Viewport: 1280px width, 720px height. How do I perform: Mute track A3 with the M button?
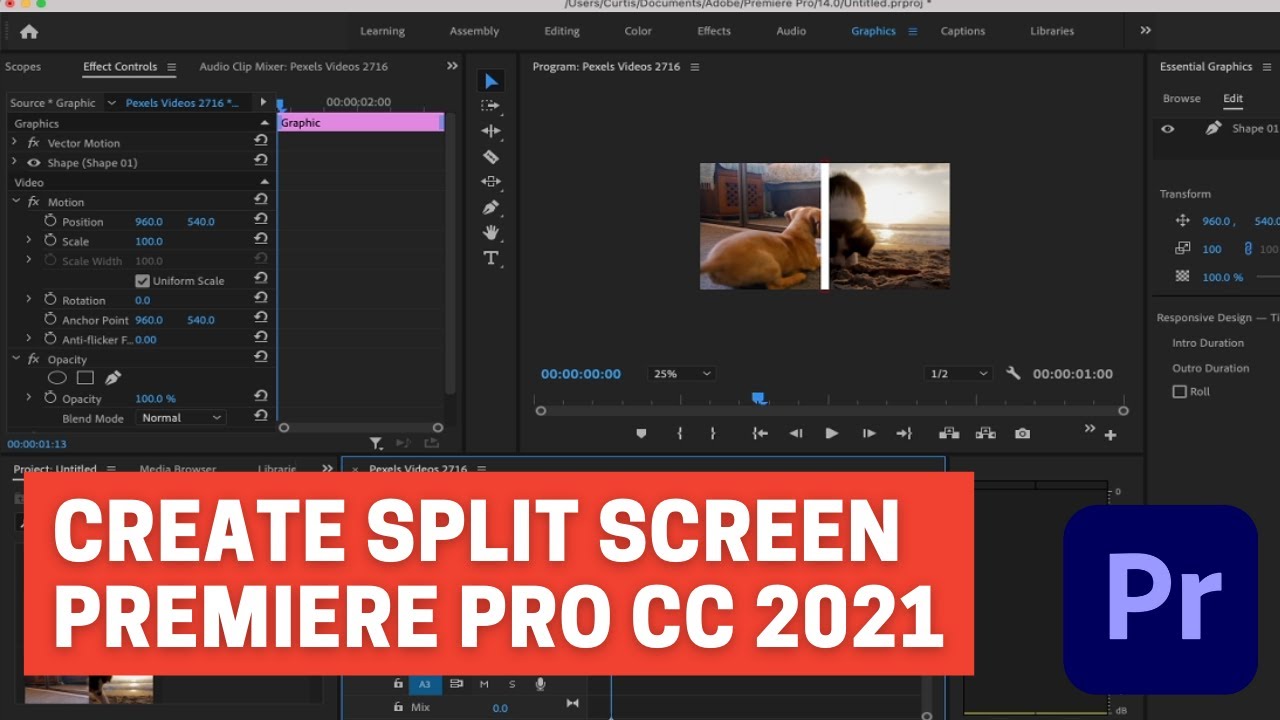(485, 684)
